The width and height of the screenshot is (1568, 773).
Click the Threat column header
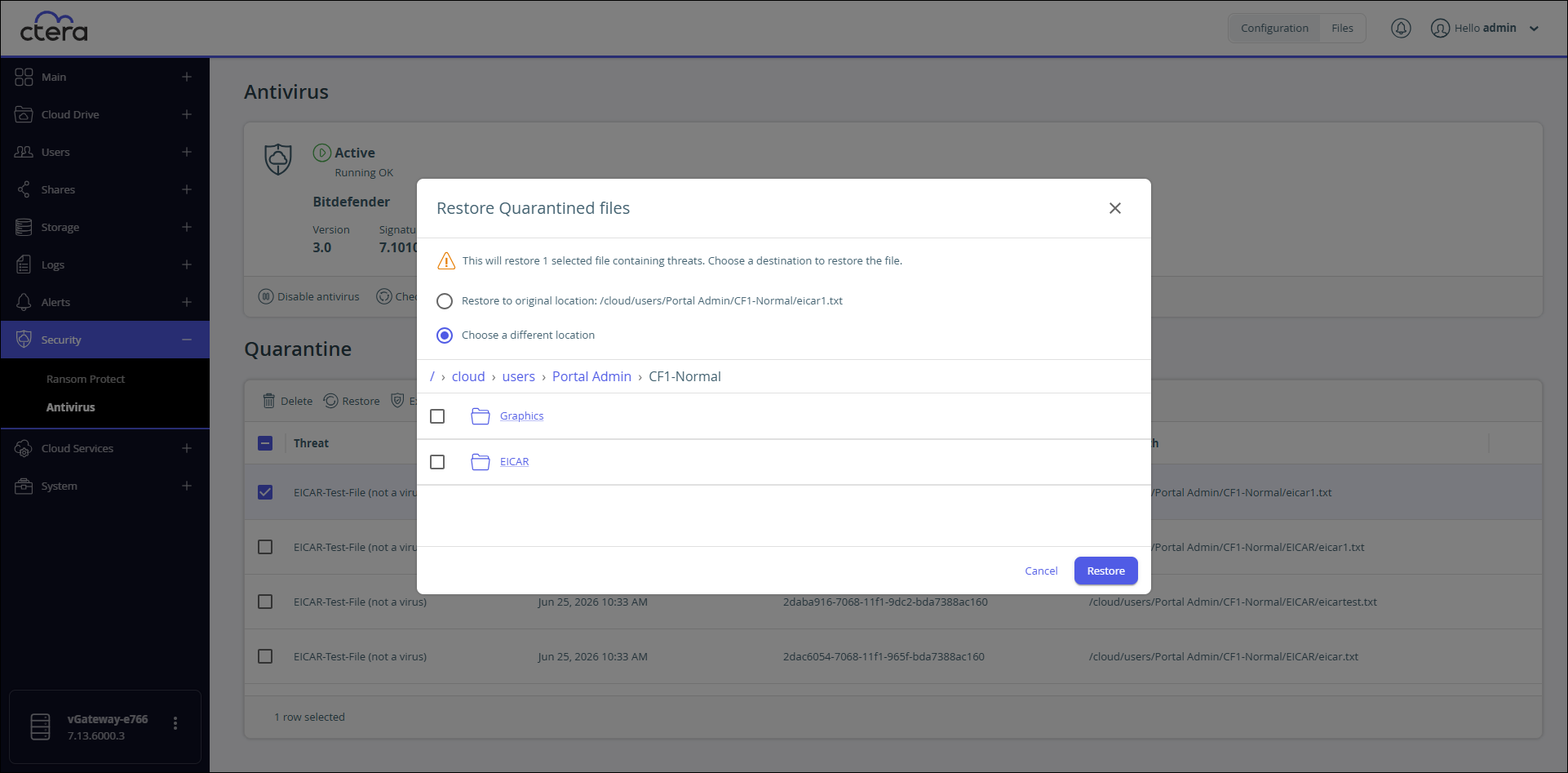(312, 443)
